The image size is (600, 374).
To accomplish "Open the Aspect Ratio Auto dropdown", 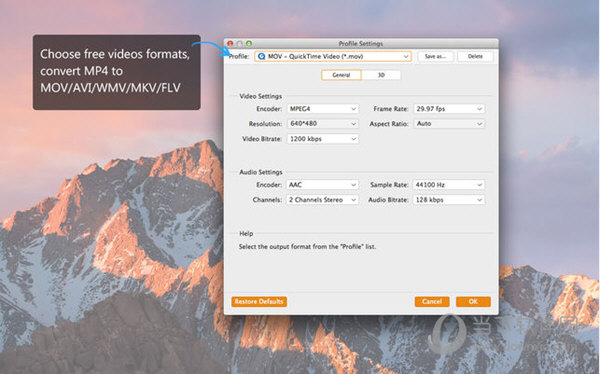I will [x=449, y=124].
